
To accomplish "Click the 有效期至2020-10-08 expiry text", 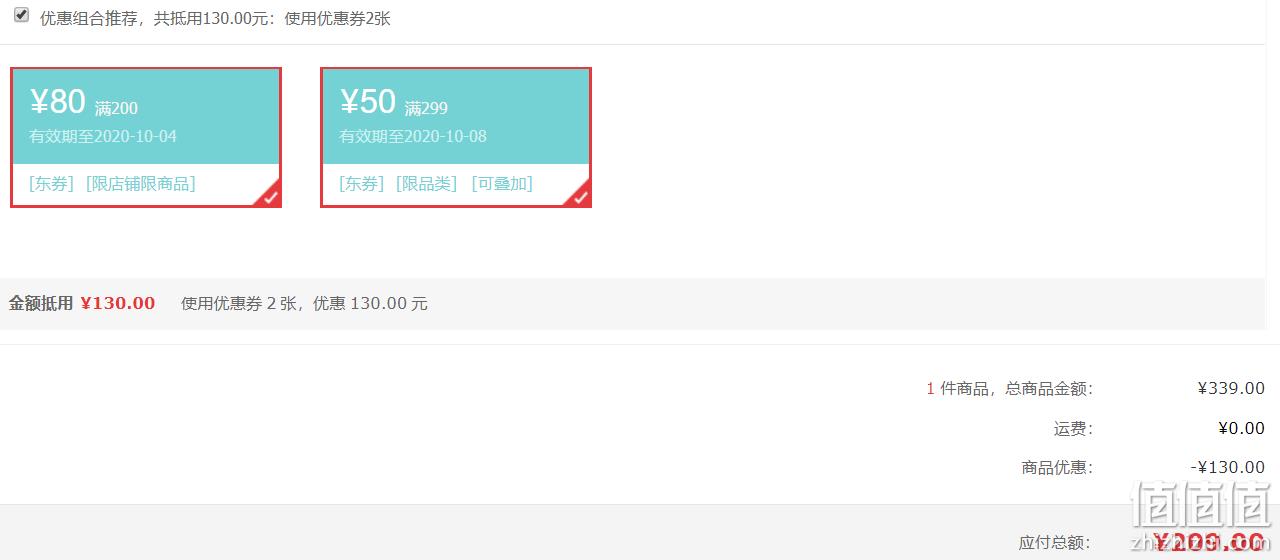I will coord(413,136).
